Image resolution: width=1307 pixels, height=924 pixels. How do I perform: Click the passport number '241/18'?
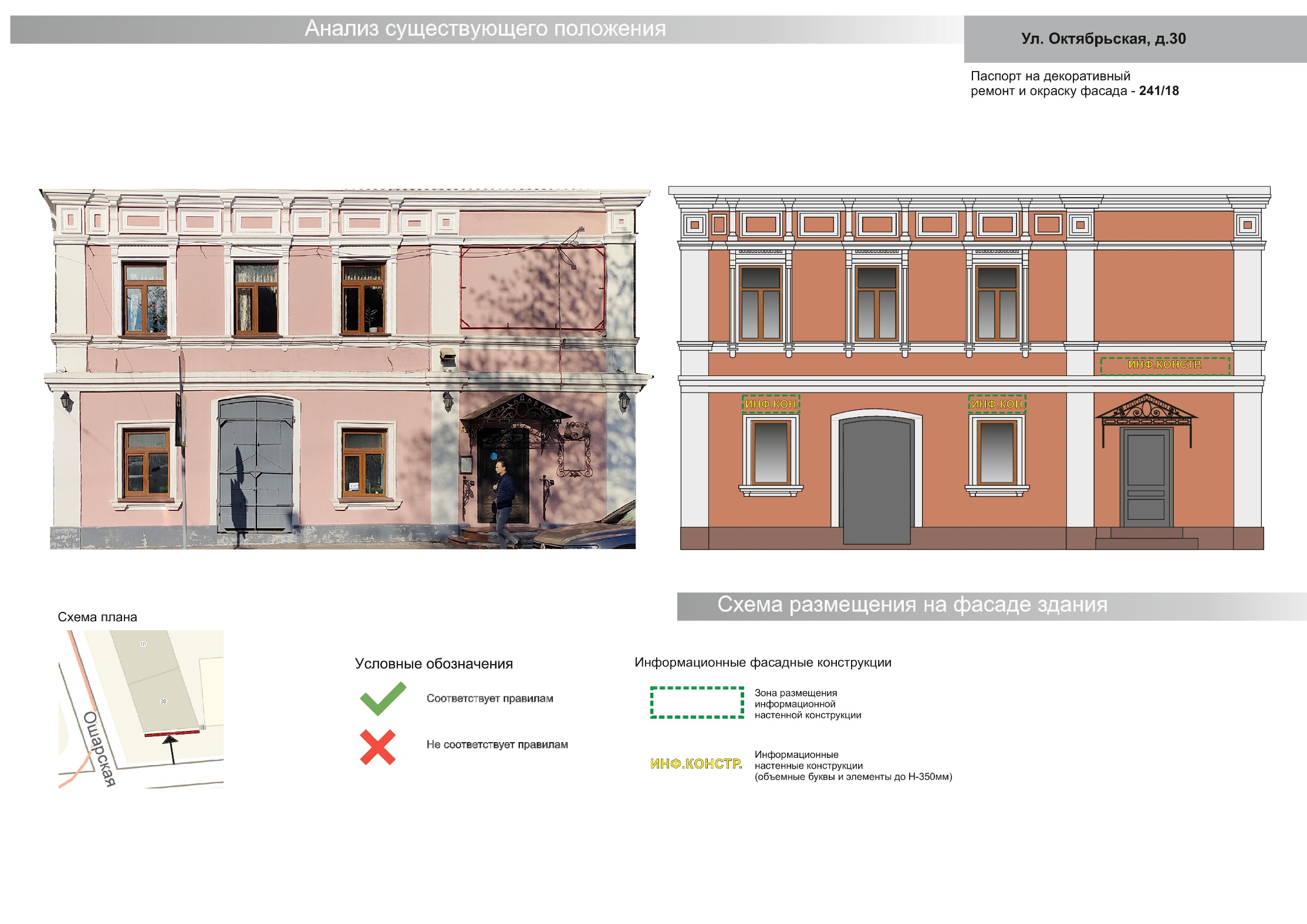pyautogui.click(x=1159, y=90)
